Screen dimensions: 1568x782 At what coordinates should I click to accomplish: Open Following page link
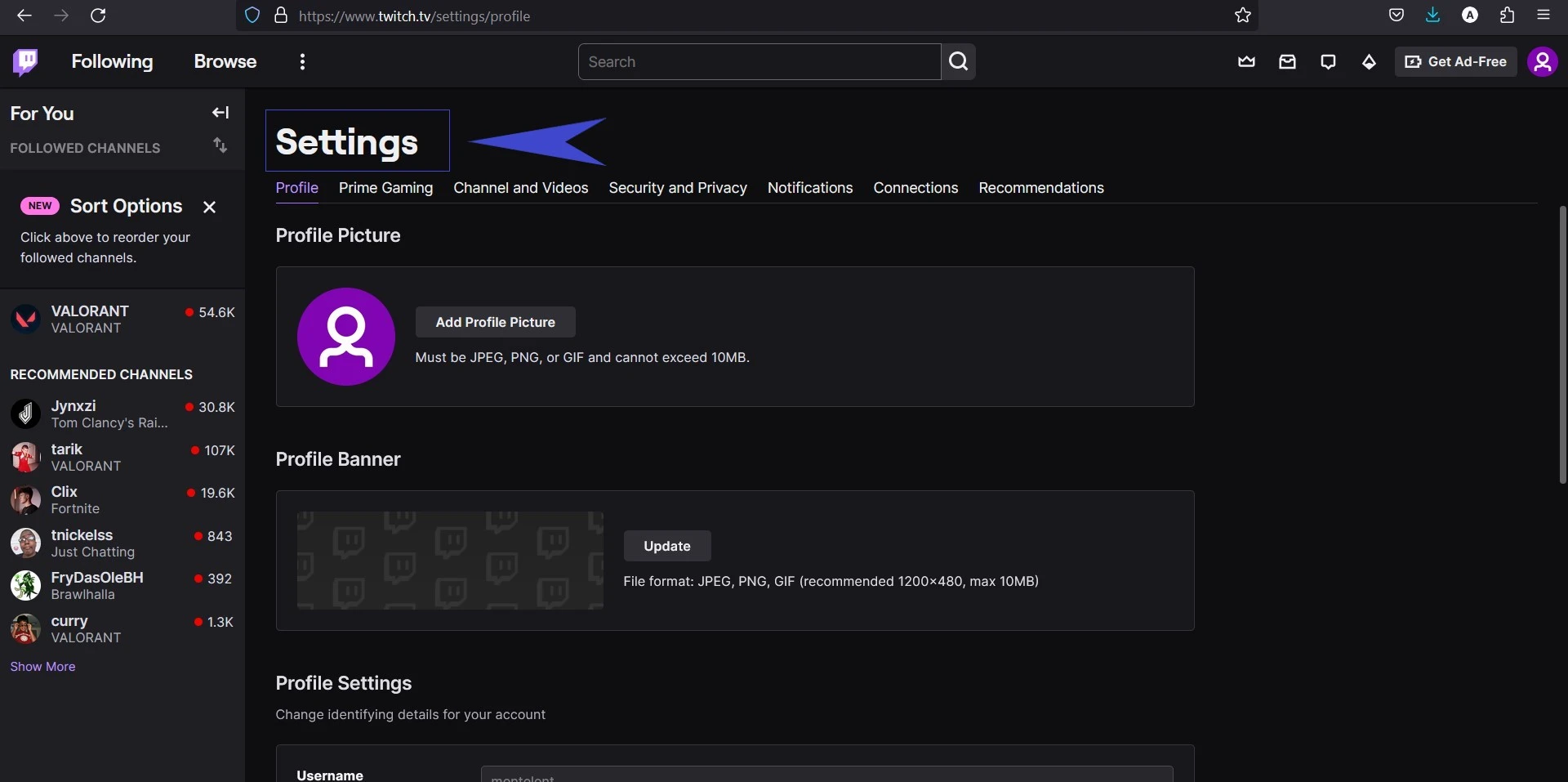pyautogui.click(x=112, y=61)
